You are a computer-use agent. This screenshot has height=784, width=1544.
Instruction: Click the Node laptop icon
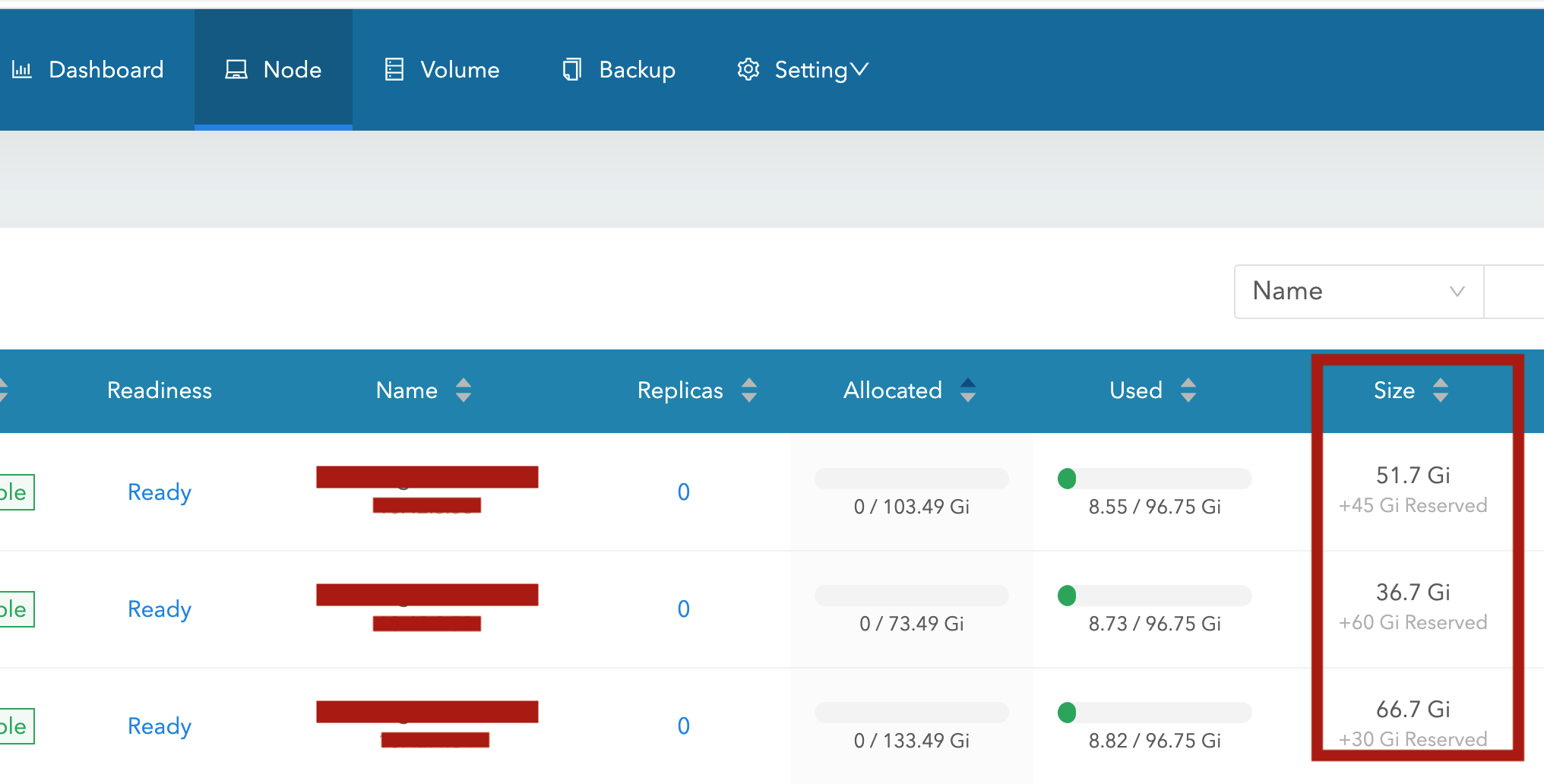[236, 69]
